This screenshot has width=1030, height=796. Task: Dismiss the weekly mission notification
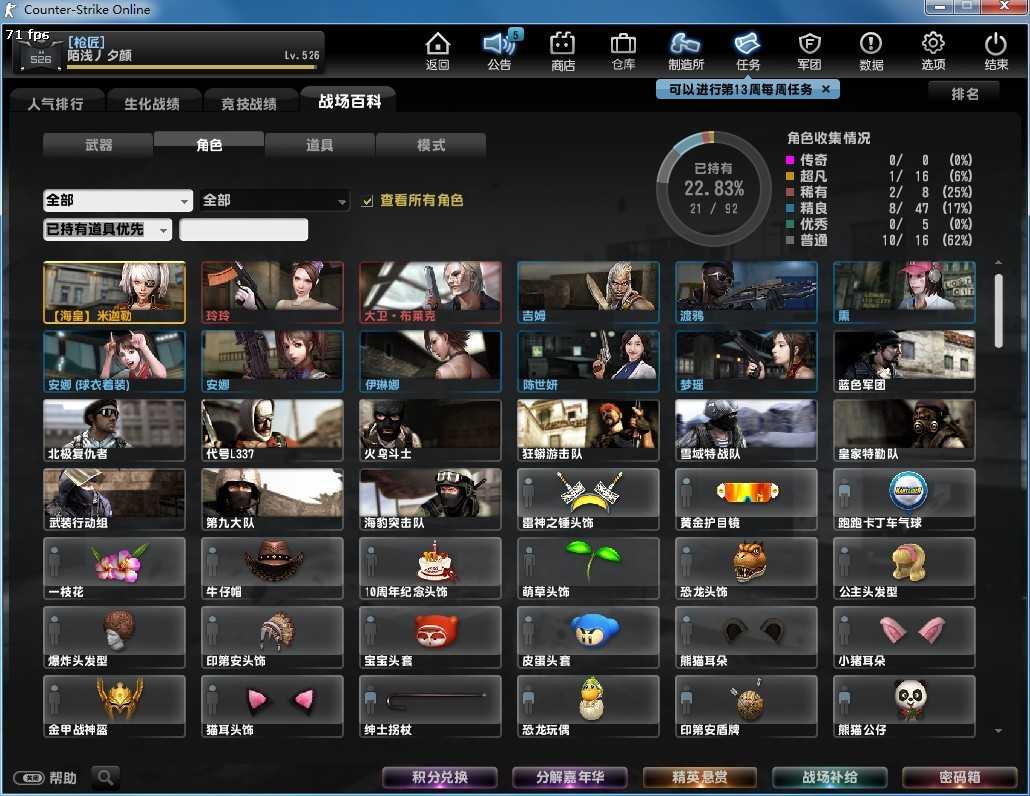point(826,89)
